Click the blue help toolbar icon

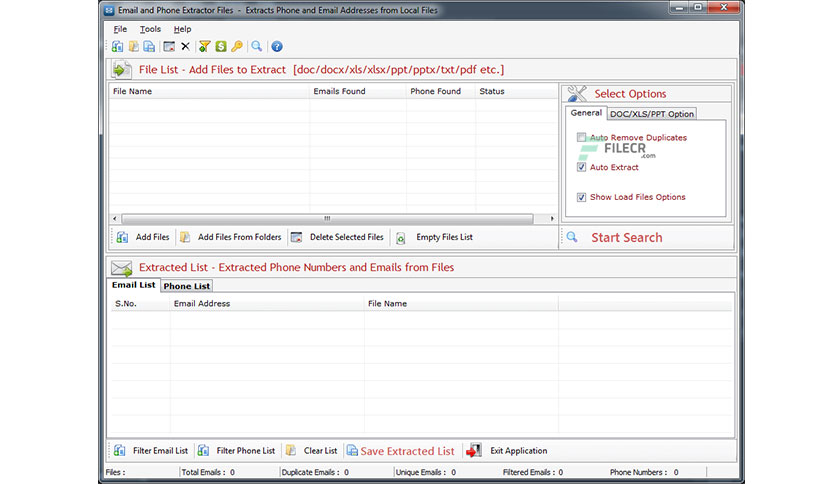tap(277, 46)
